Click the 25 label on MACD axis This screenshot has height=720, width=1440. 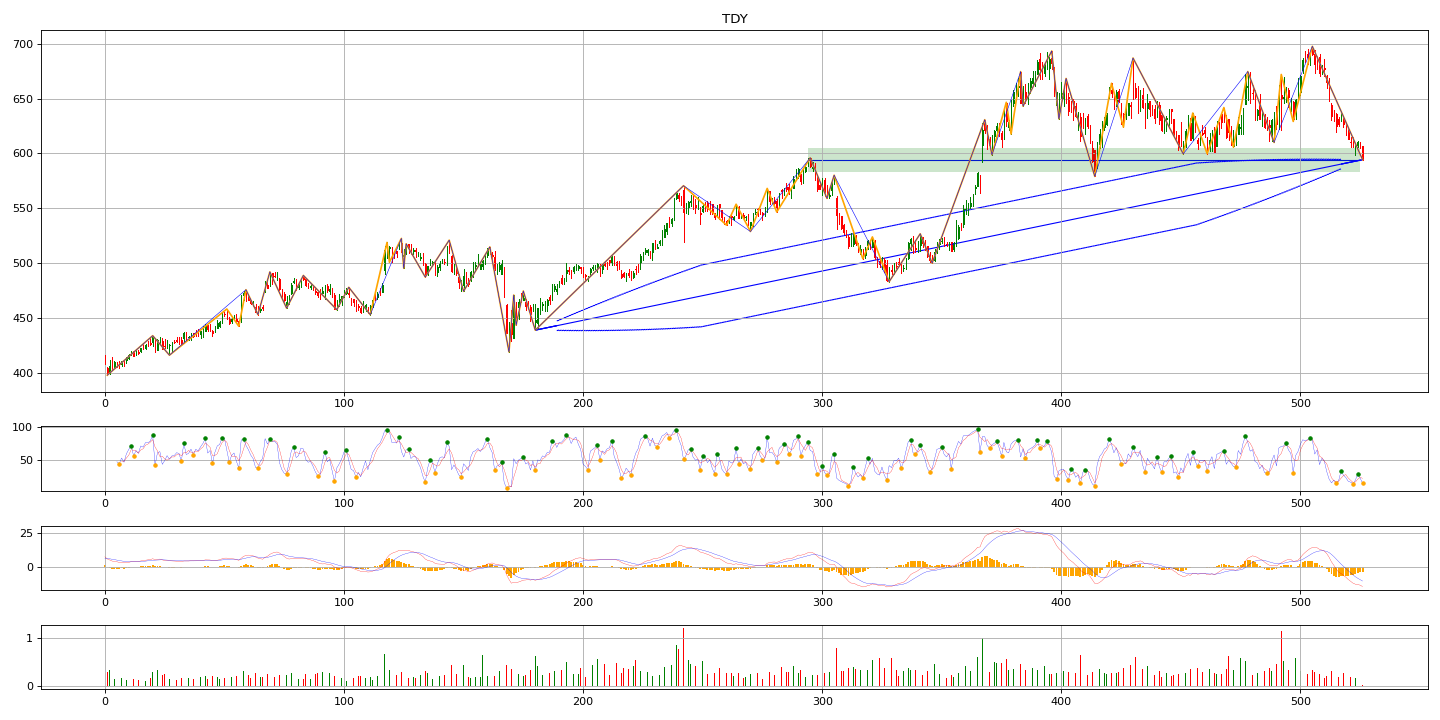coord(27,533)
